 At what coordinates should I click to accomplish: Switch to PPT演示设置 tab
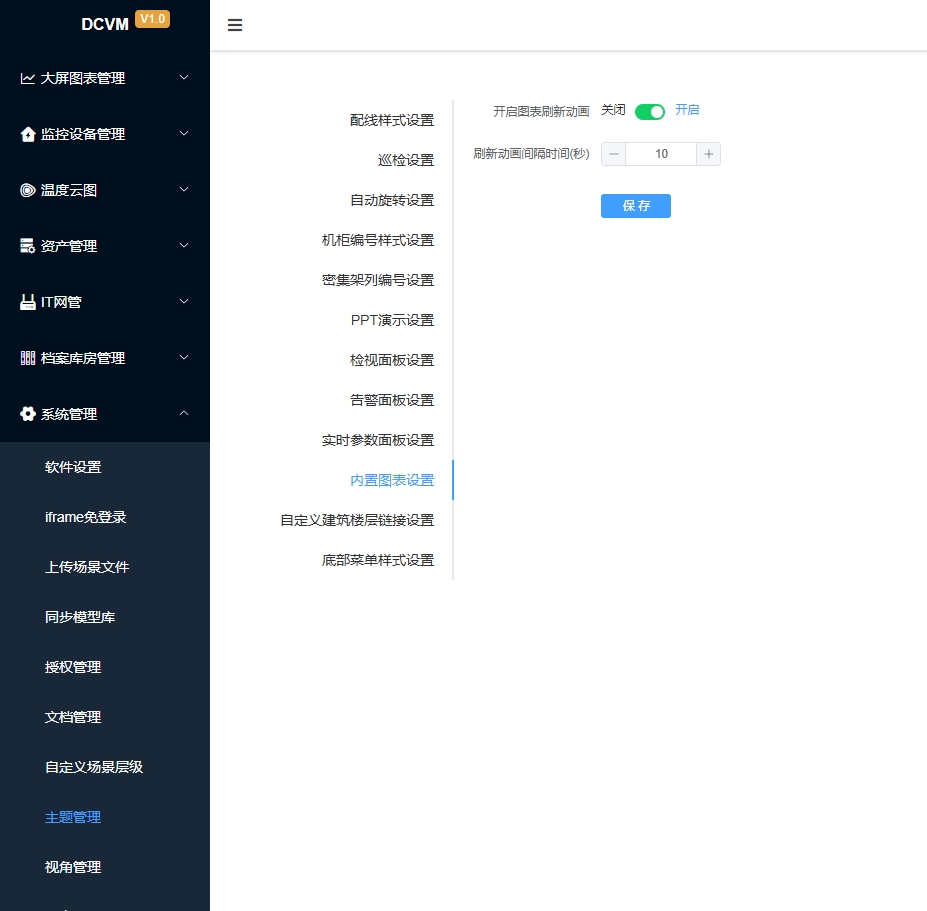click(x=392, y=320)
